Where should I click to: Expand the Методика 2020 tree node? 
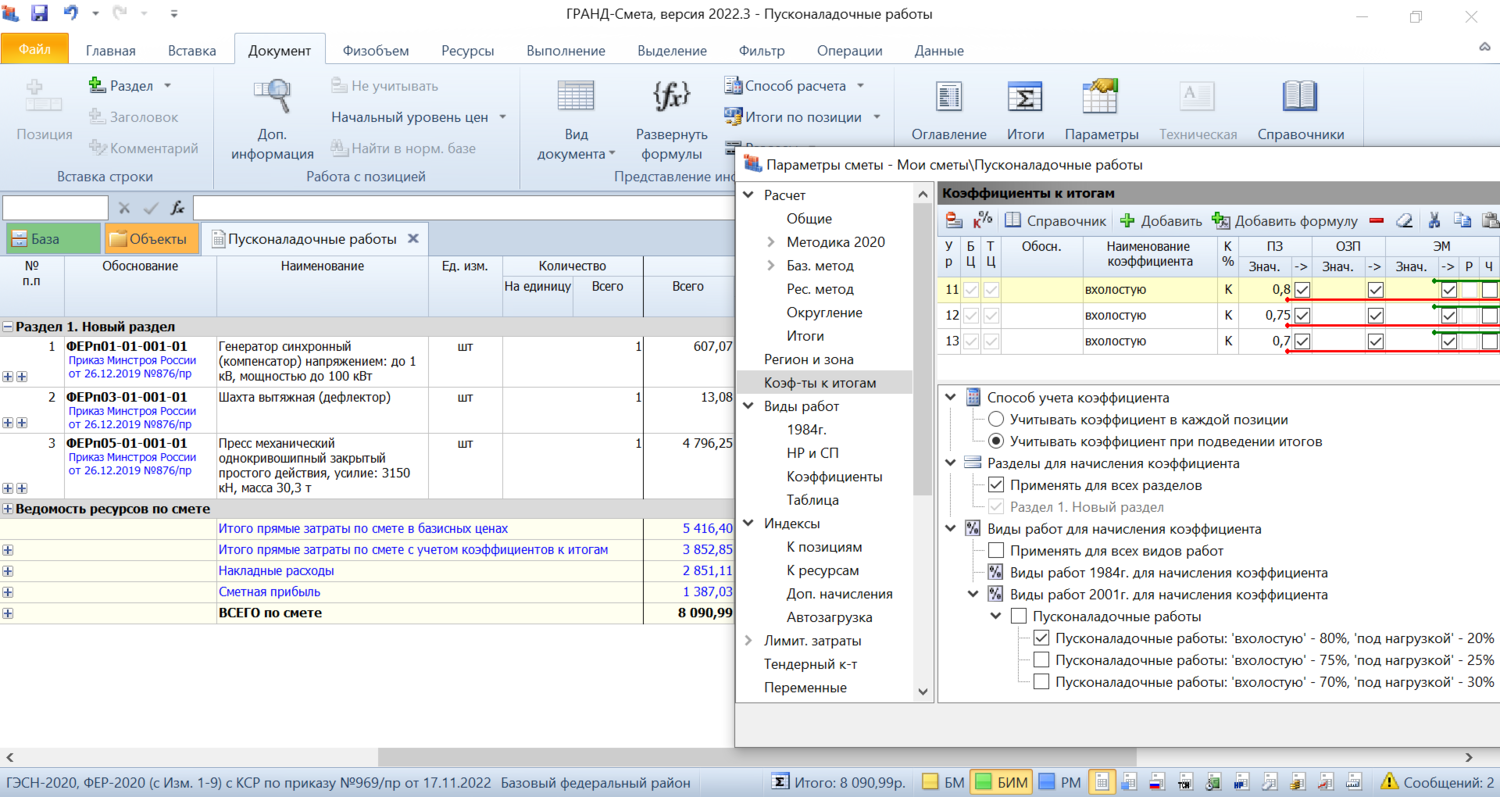click(x=771, y=242)
